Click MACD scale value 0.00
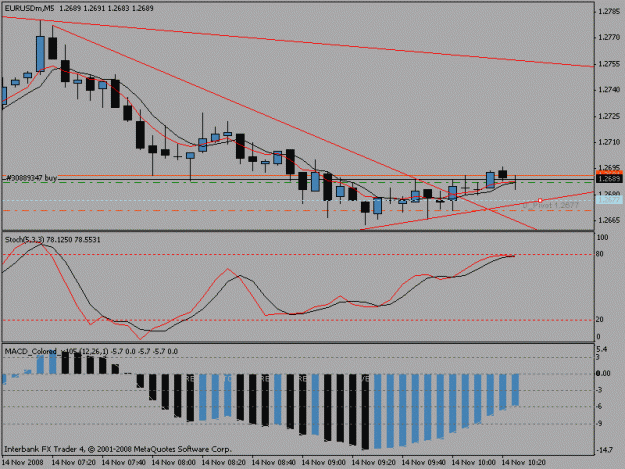 click(x=603, y=373)
